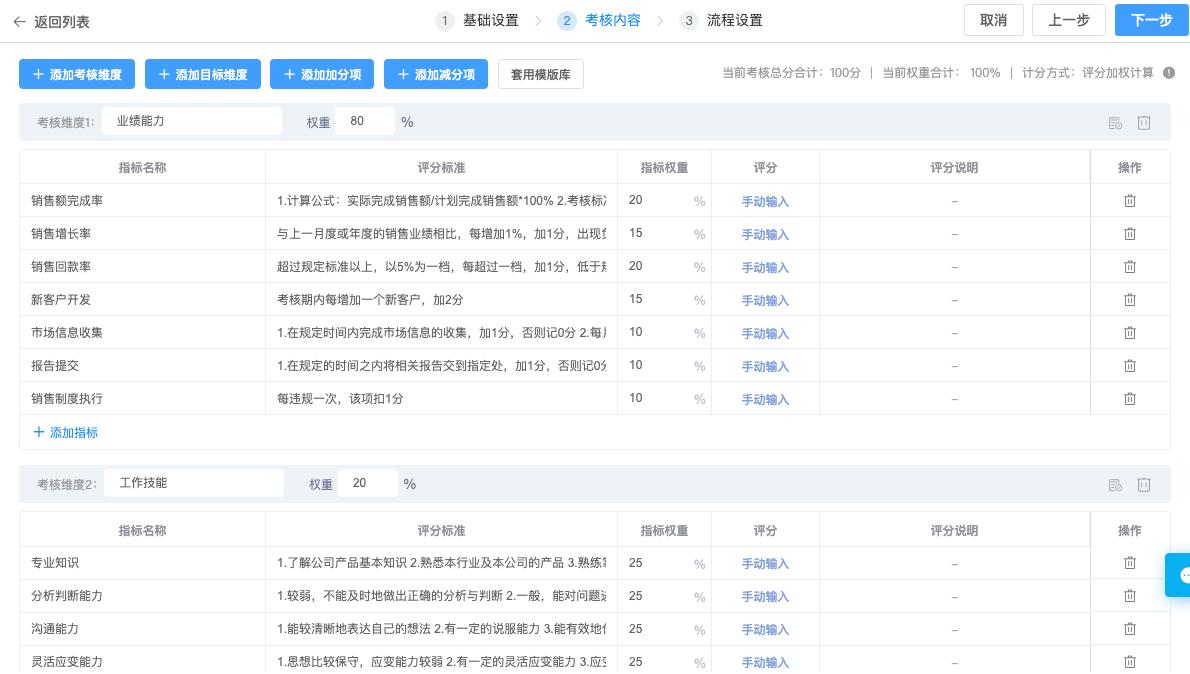Click scoring standard text of 新客户开发
1190x674 pixels.
click(x=370, y=300)
